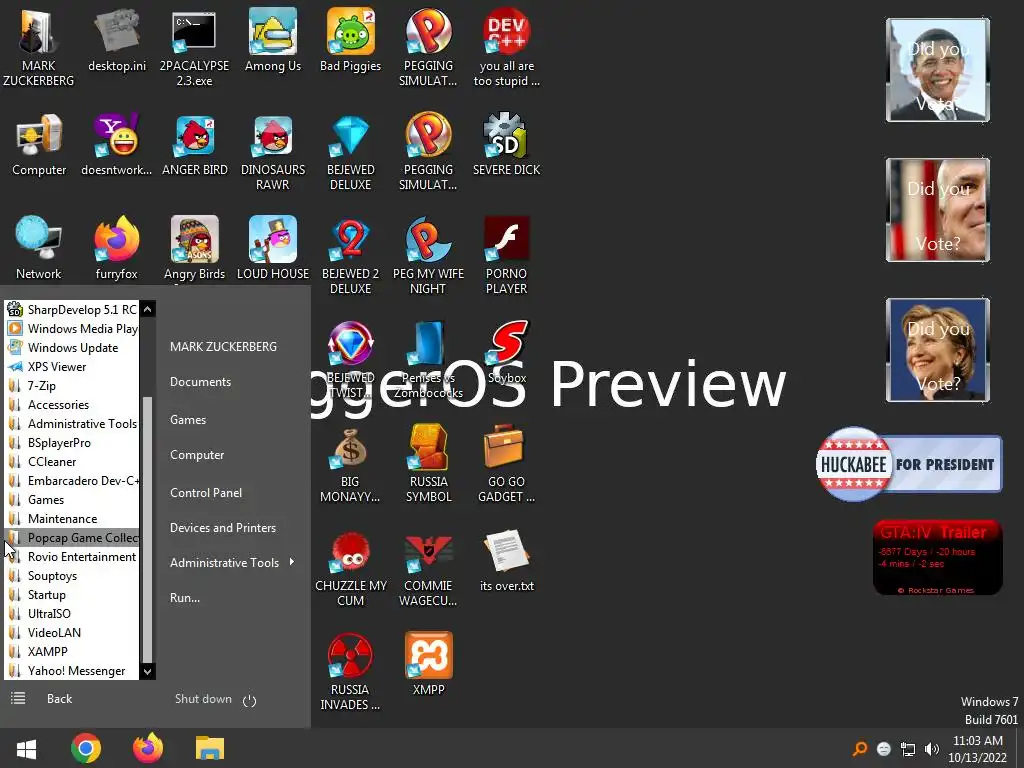Open Firefox from the taskbar
1024x768 pixels.
coord(148,748)
